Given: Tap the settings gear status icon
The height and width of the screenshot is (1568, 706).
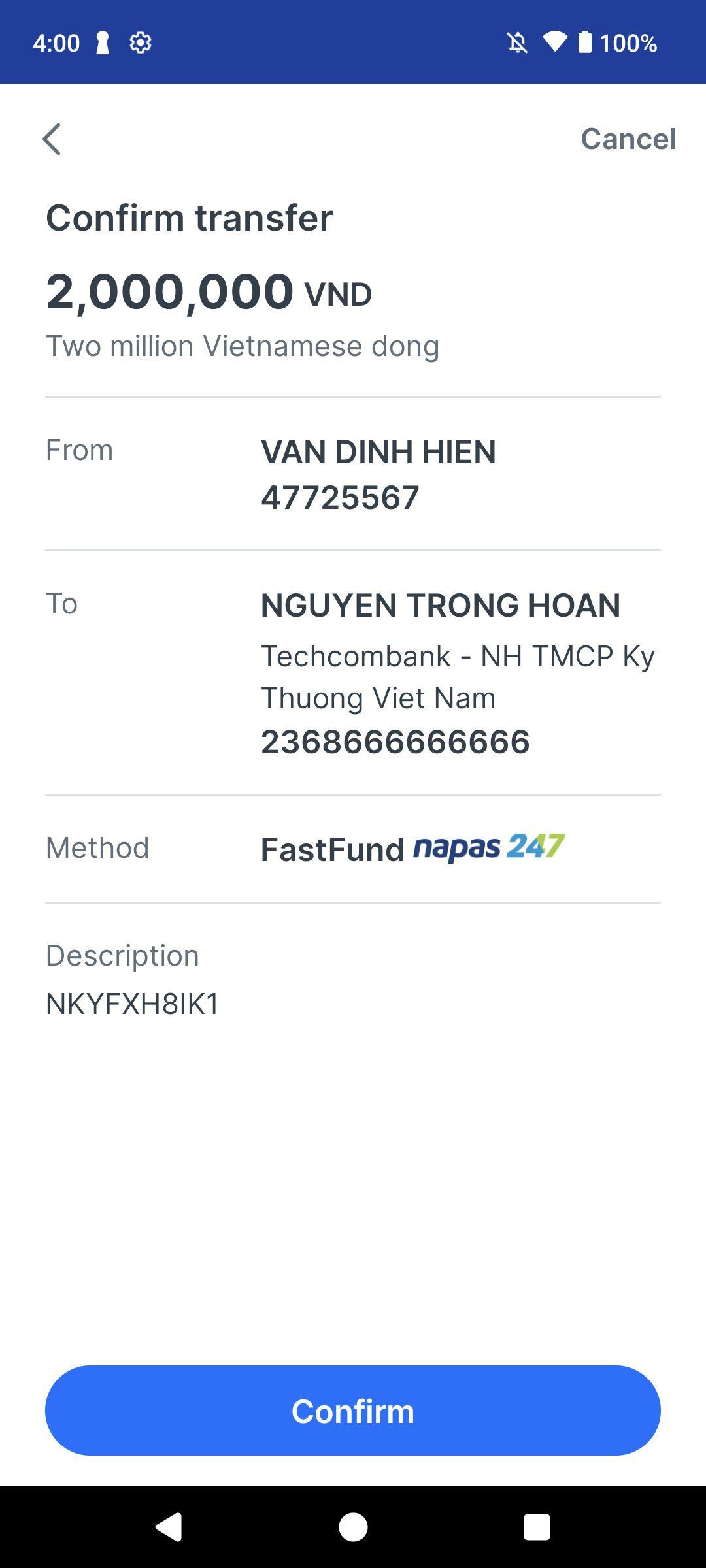Looking at the screenshot, I should pos(141,43).
